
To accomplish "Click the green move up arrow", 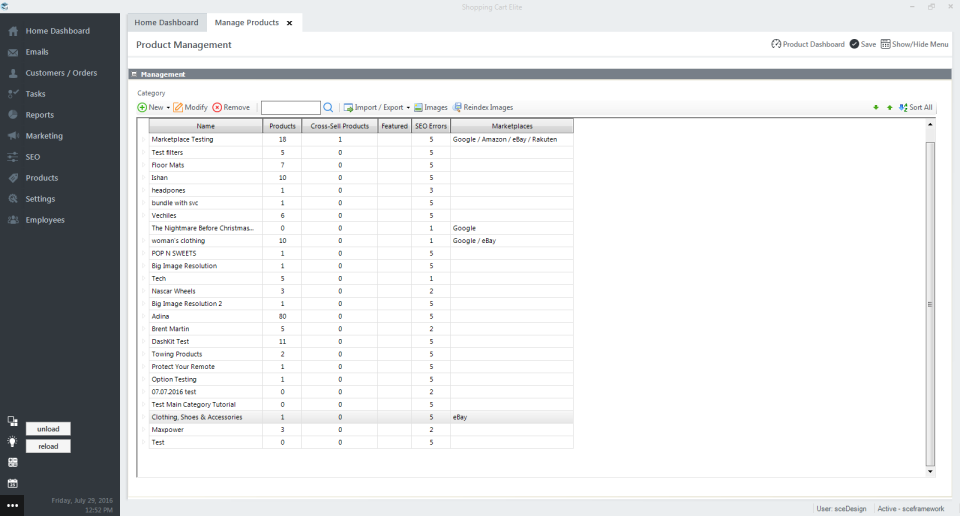I will pyautogui.click(x=890, y=108).
